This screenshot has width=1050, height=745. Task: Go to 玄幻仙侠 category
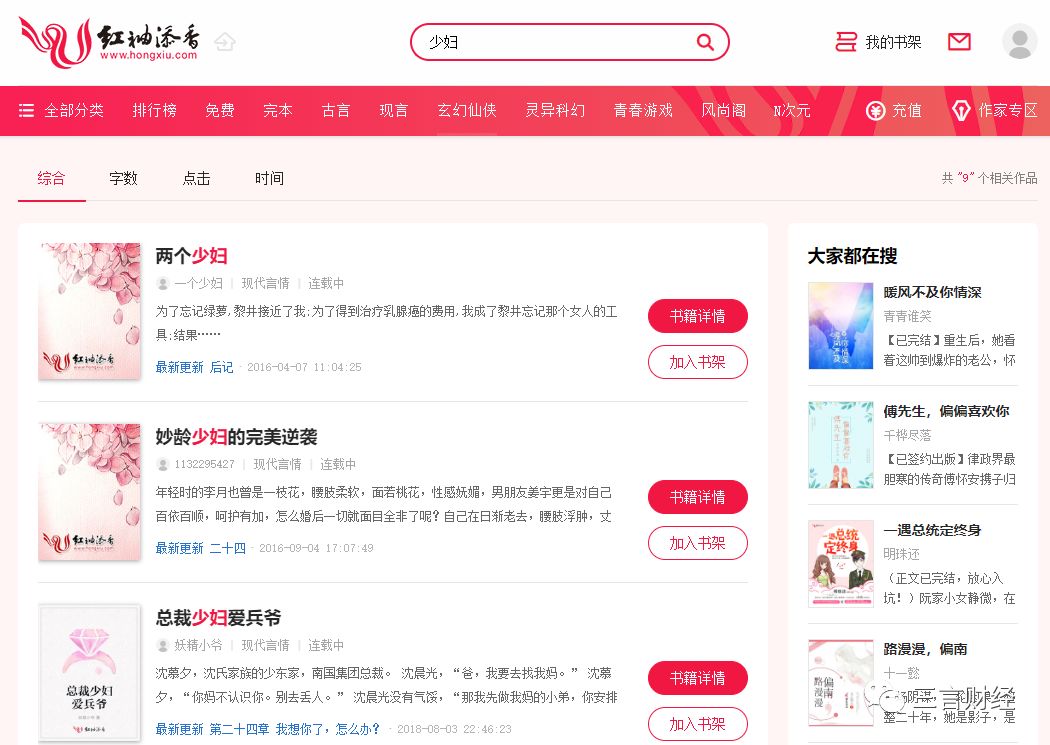pos(467,110)
